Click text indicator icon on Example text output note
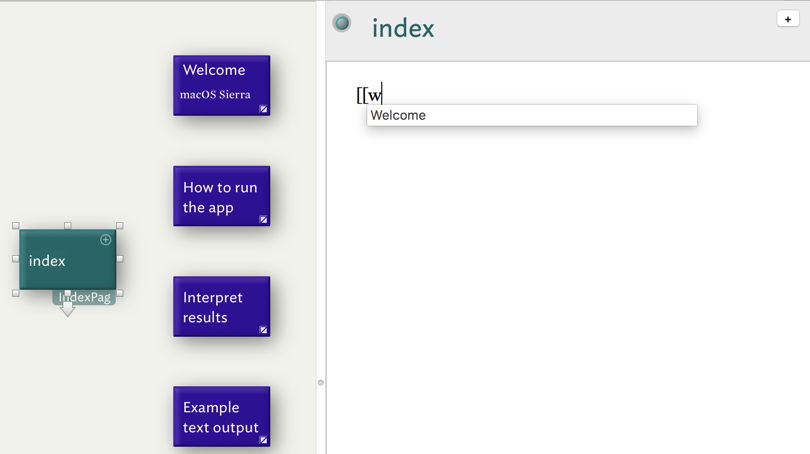This screenshot has width=810, height=454. click(x=264, y=439)
